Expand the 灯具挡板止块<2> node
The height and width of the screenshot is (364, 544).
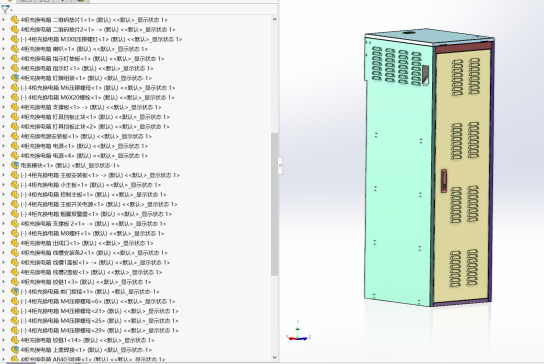(3, 127)
